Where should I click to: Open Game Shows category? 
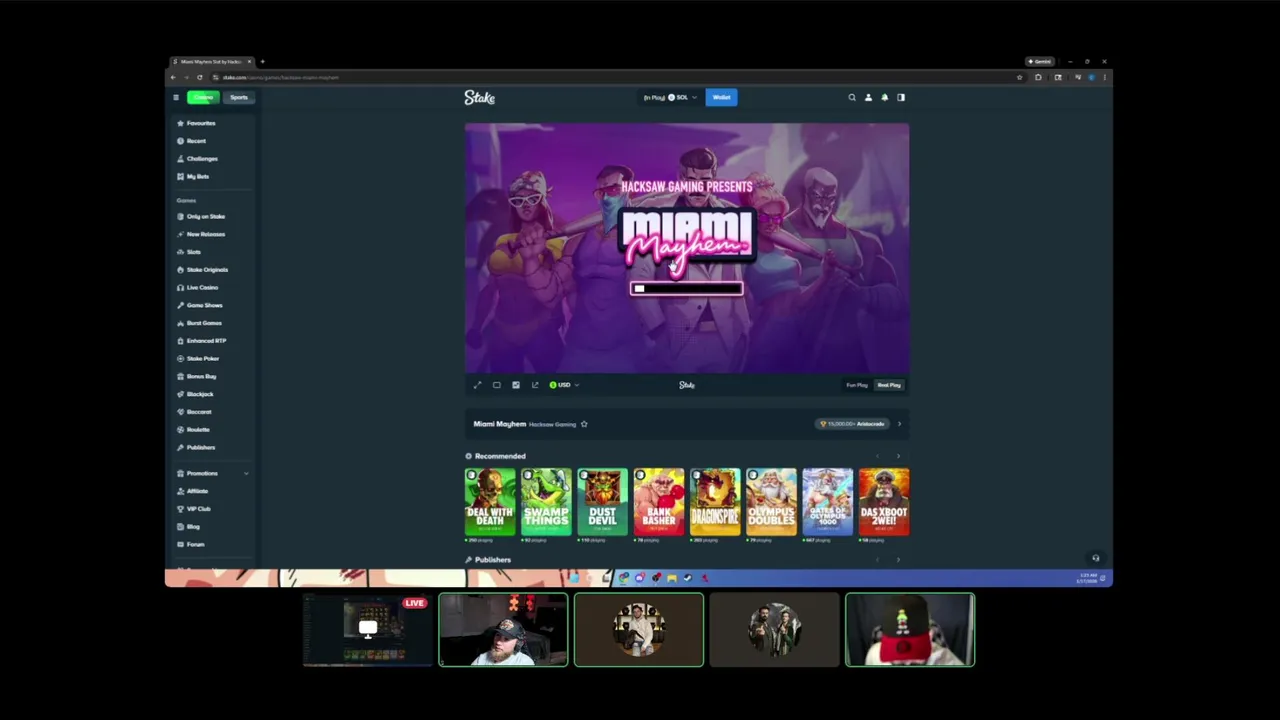pos(200,305)
